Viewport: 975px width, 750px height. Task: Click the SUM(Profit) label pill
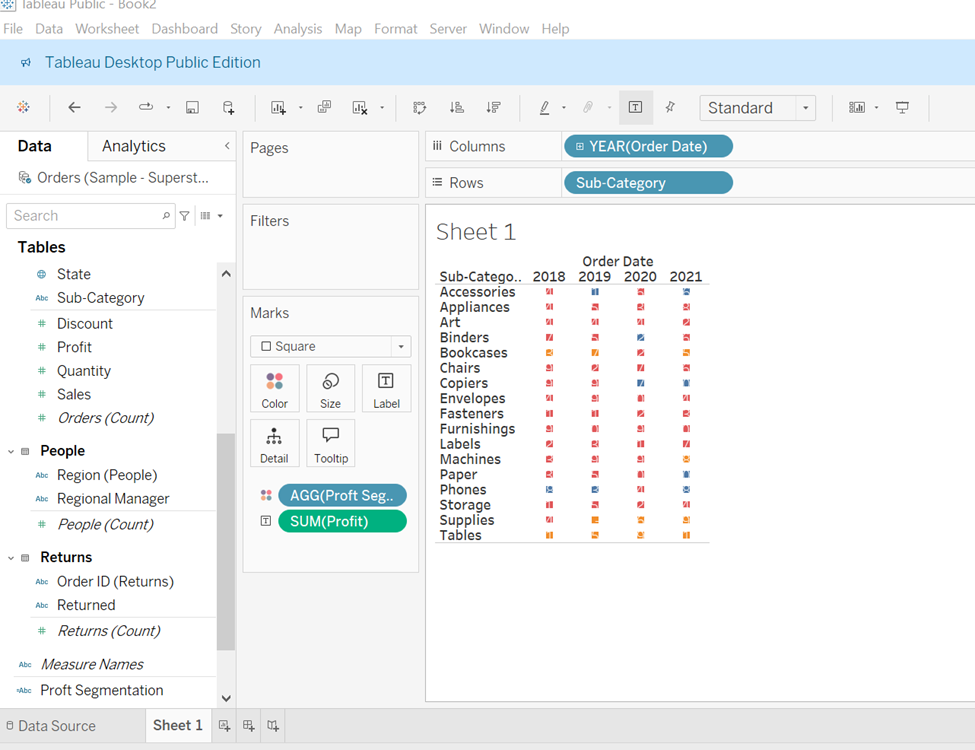pyautogui.click(x=343, y=521)
